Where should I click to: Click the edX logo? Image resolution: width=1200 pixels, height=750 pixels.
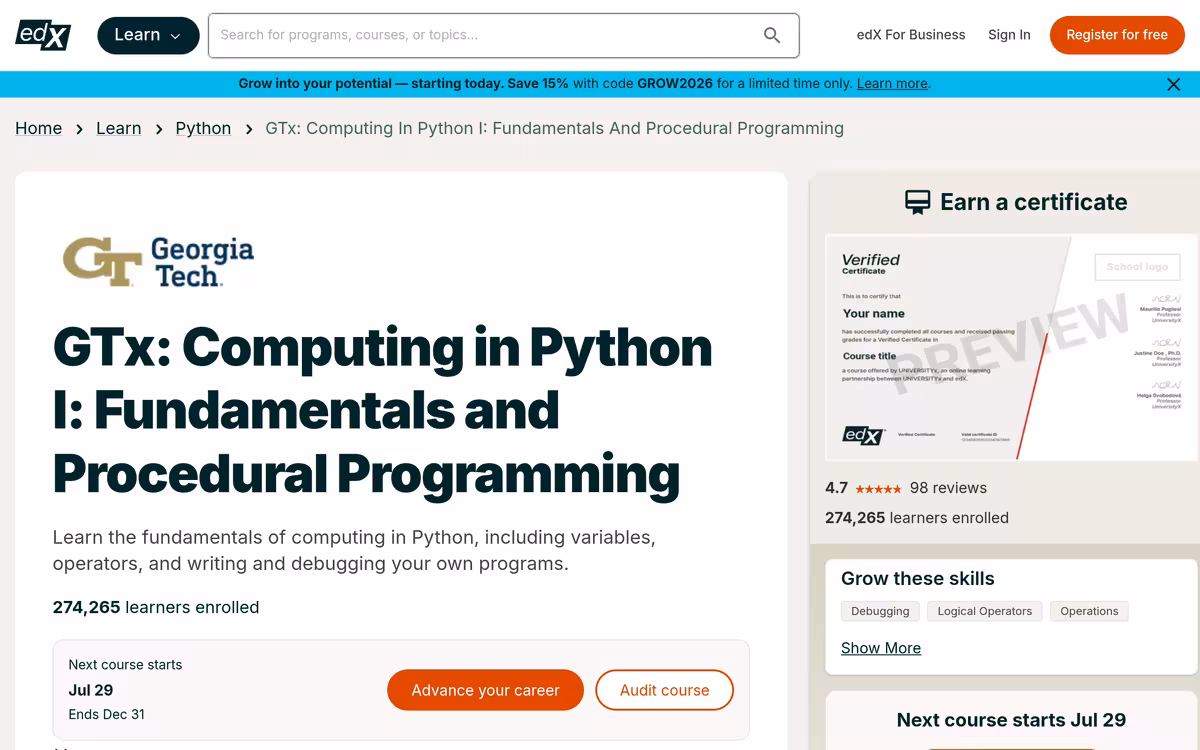tap(43, 35)
